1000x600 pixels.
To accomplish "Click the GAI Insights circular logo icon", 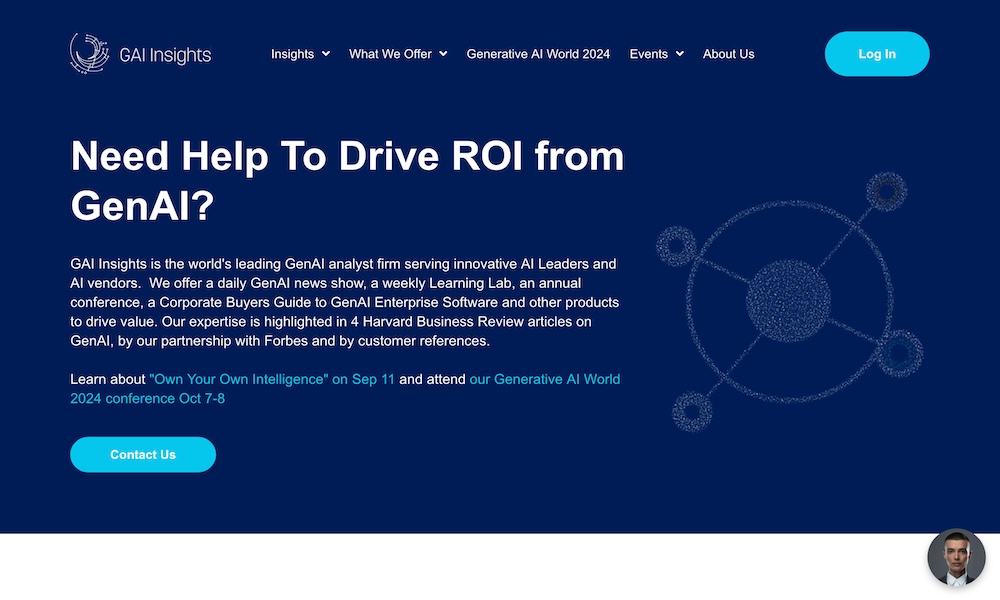I will tap(89, 53).
